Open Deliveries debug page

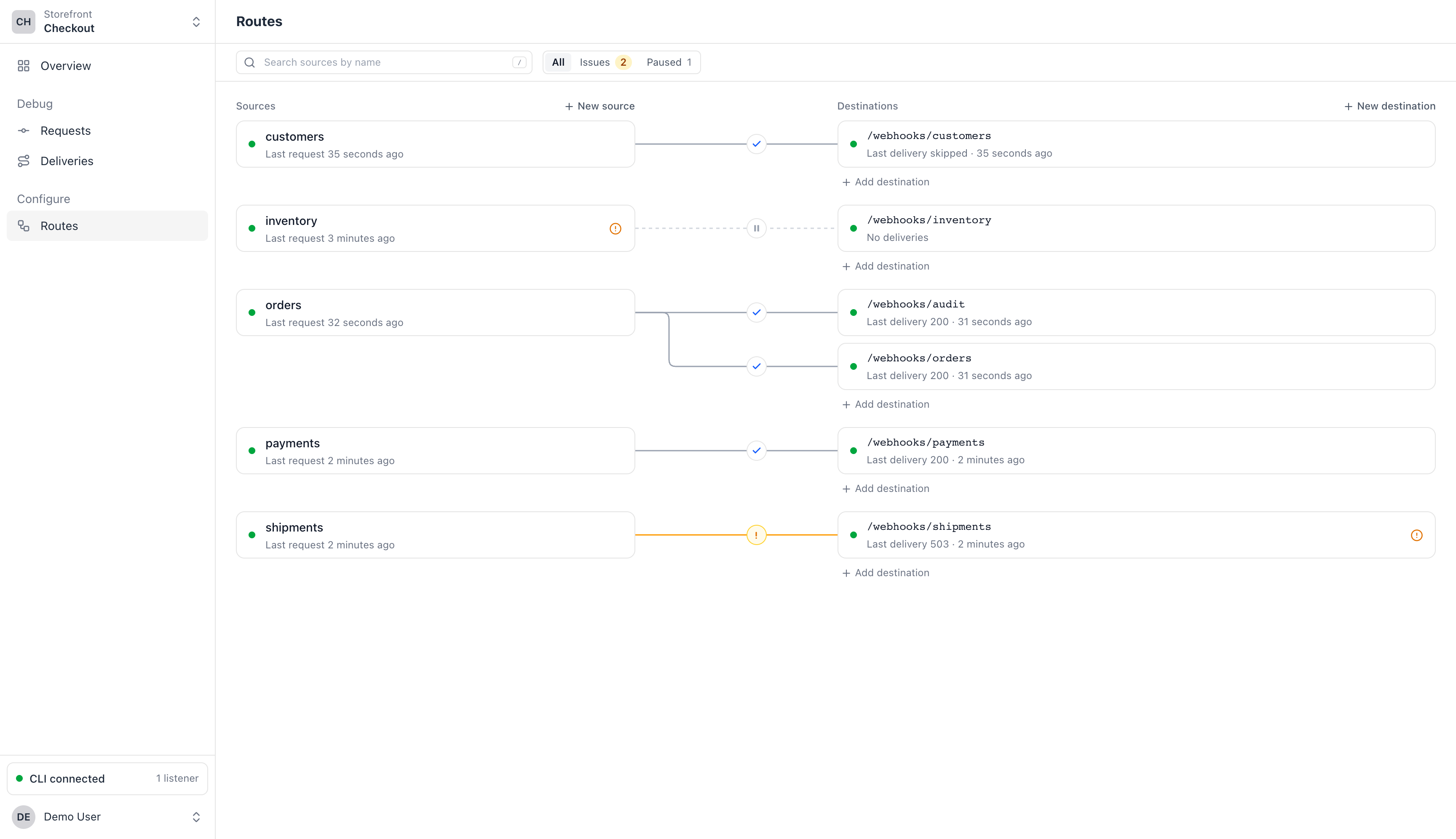[107, 161]
